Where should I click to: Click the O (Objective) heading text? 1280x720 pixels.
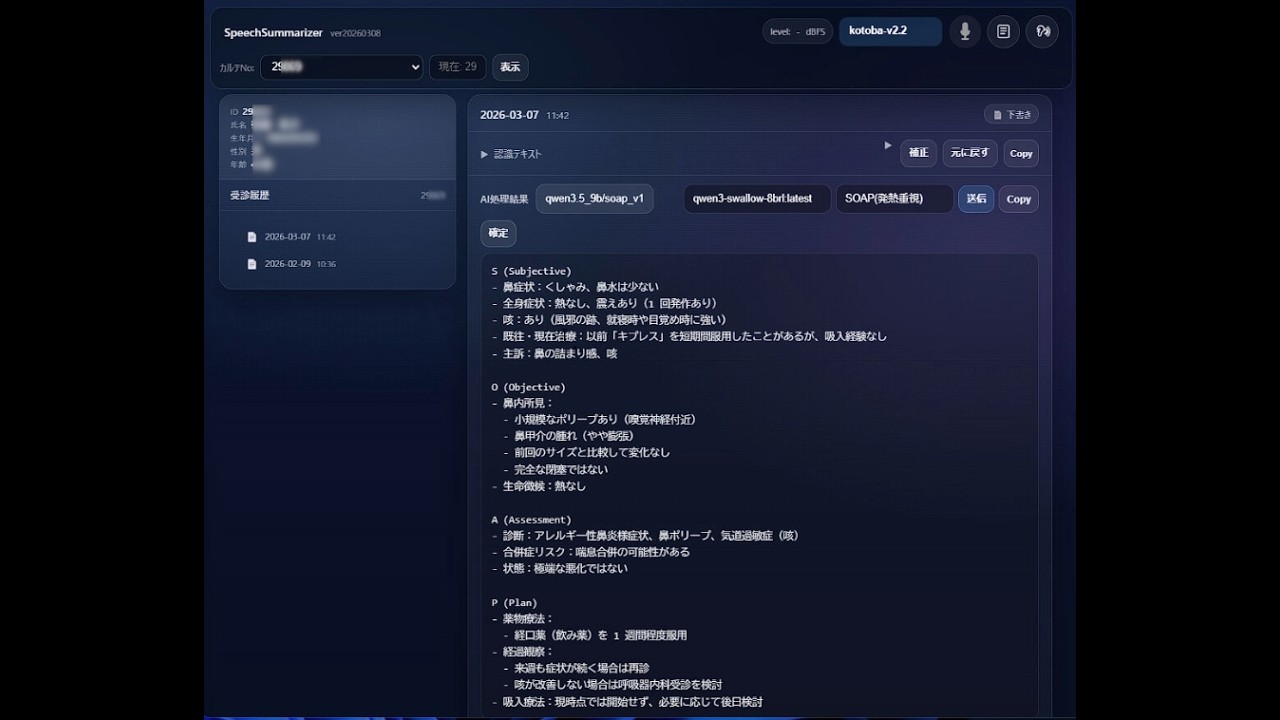tap(529, 387)
